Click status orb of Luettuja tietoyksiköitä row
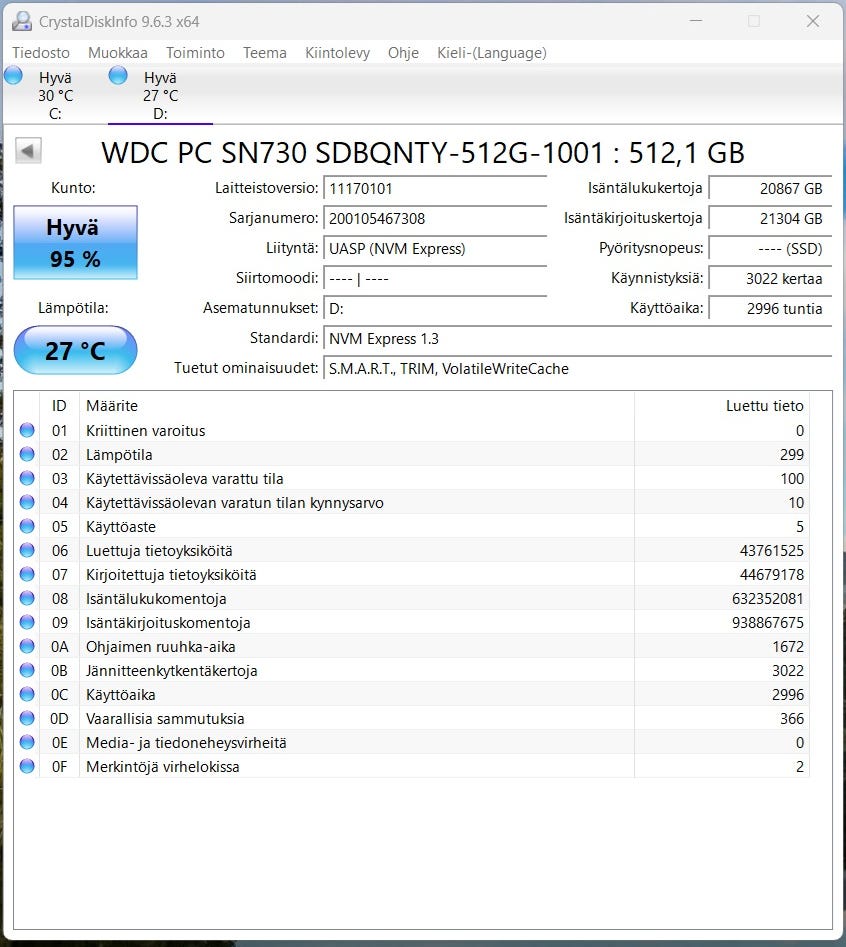 27,550
